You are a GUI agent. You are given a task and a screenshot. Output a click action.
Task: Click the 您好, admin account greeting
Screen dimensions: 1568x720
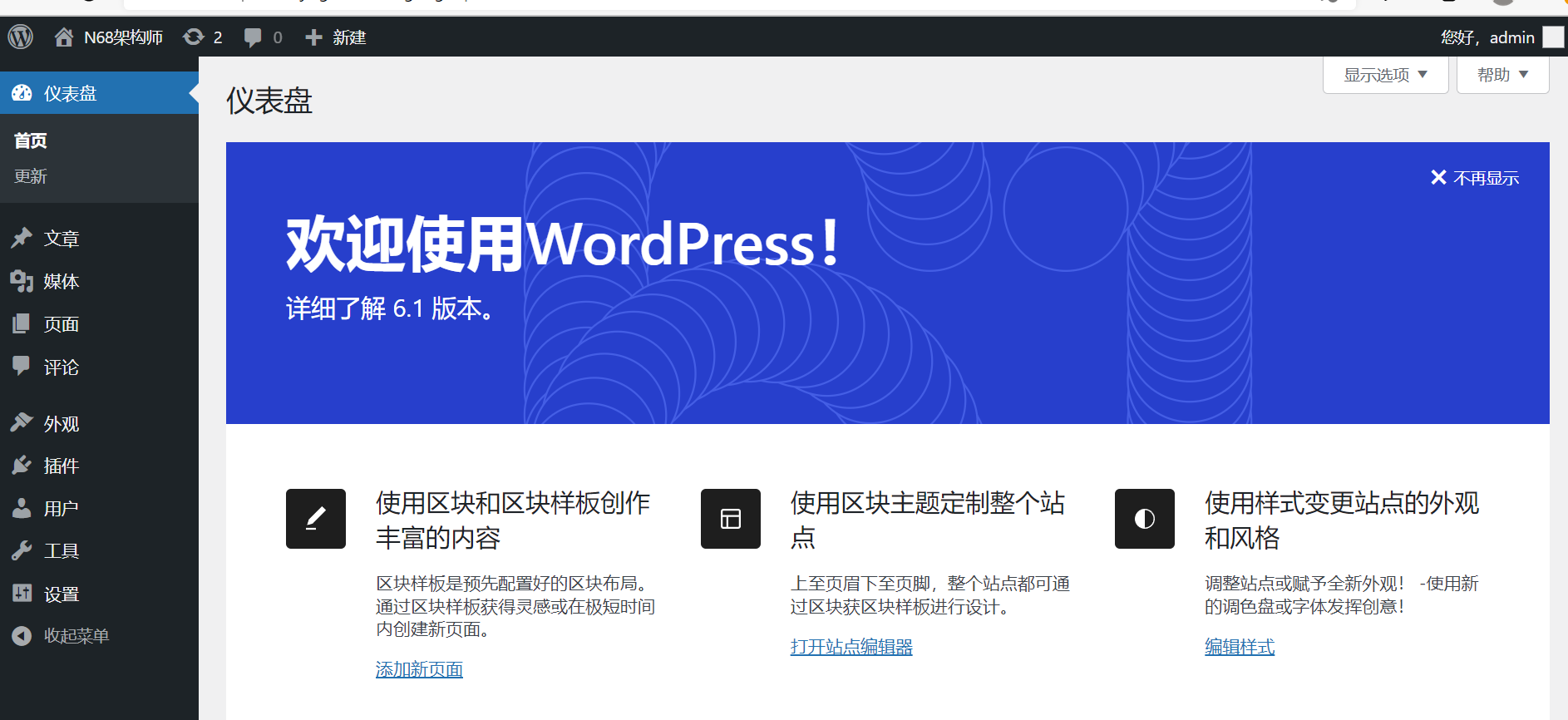coord(1487,37)
